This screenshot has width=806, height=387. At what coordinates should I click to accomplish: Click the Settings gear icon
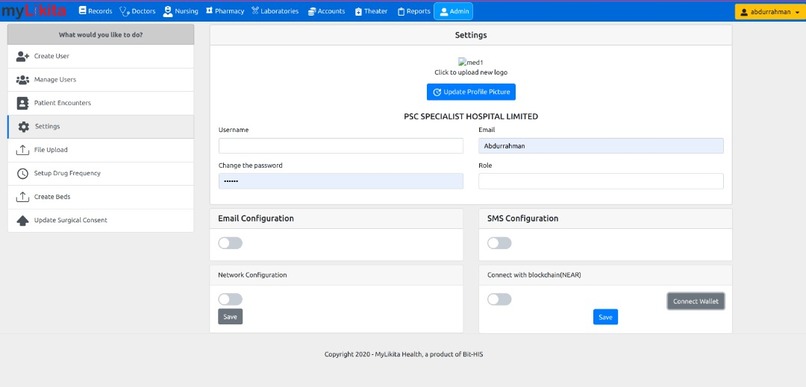[24, 126]
